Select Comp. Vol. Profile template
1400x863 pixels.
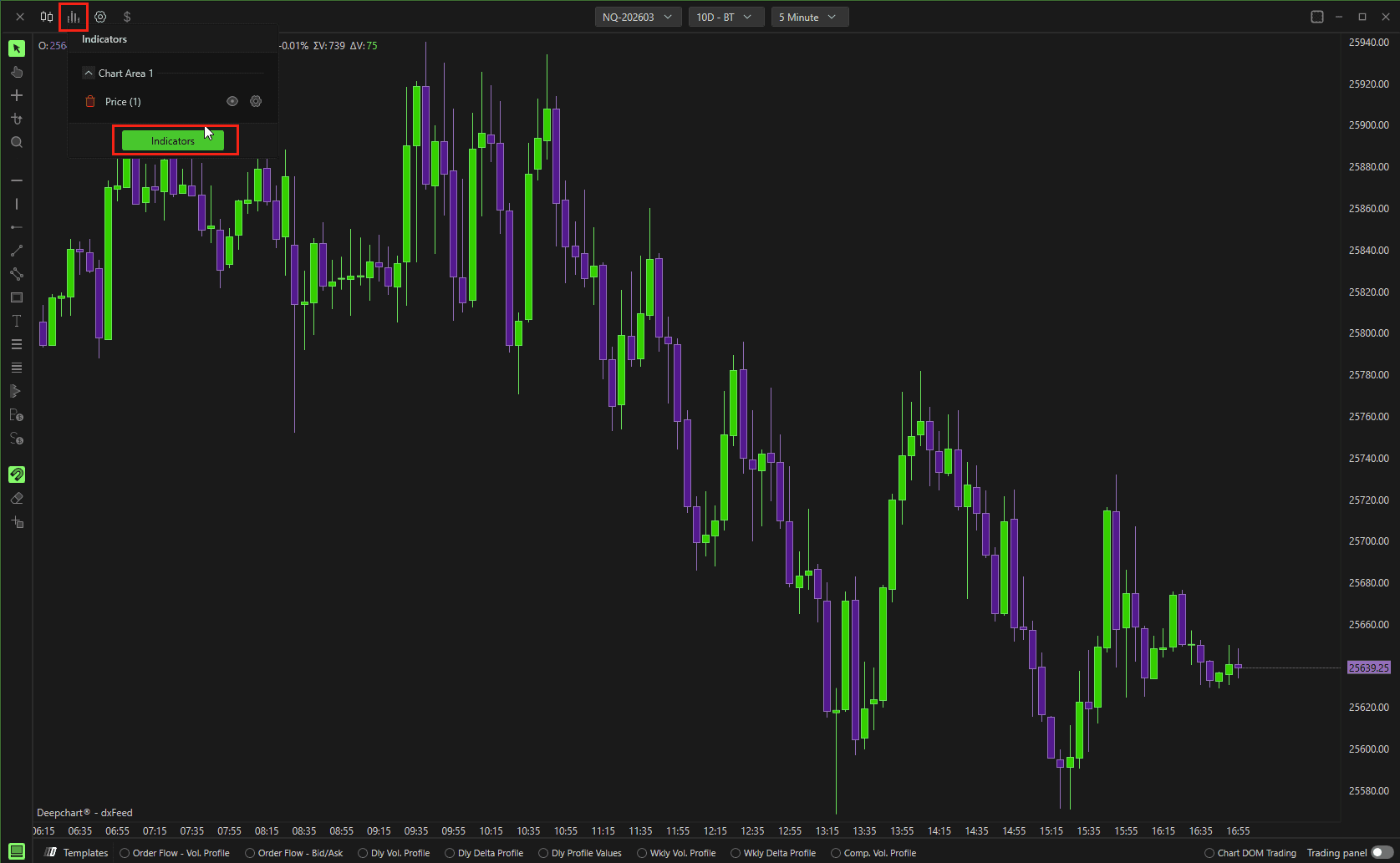click(873, 853)
